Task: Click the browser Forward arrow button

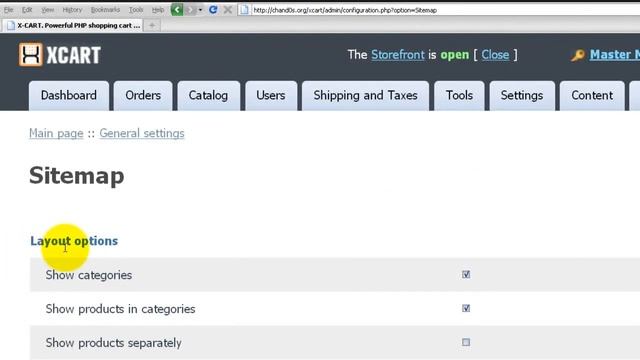Action: click(x=190, y=10)
